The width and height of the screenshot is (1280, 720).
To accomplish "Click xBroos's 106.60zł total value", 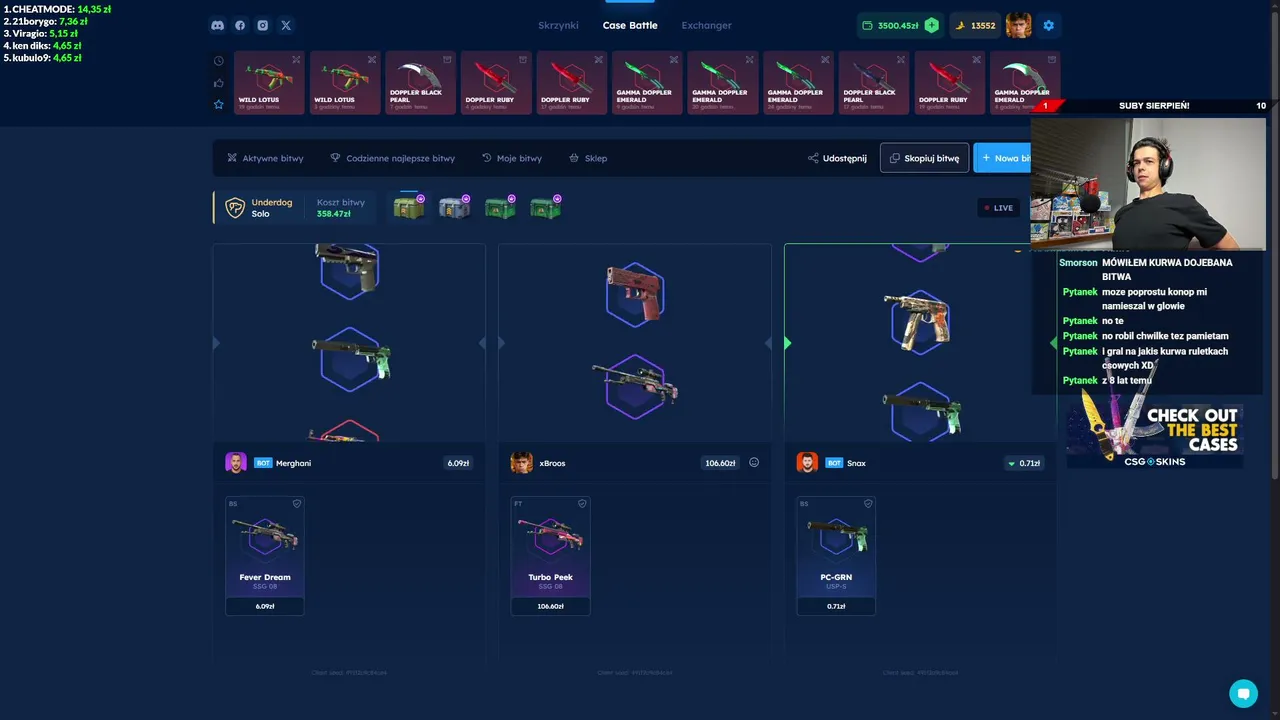I will [720, 463].
